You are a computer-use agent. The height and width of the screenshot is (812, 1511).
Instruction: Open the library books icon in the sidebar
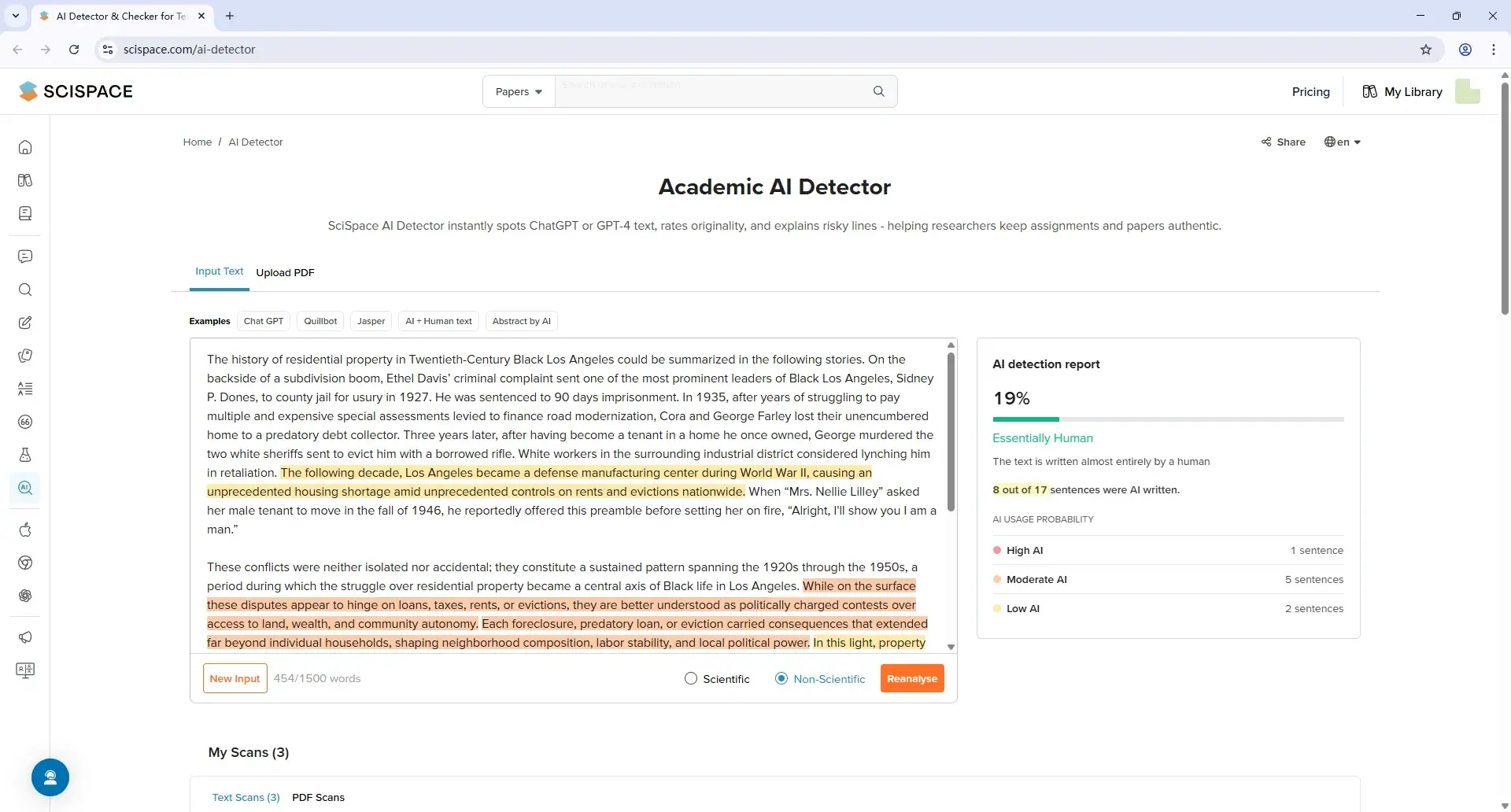tap(25, 180)
